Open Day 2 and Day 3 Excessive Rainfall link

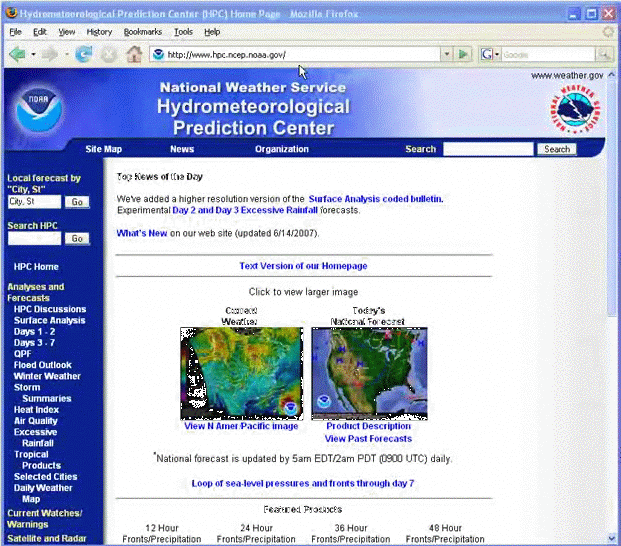pyautogui.click(x=245, y=210)
